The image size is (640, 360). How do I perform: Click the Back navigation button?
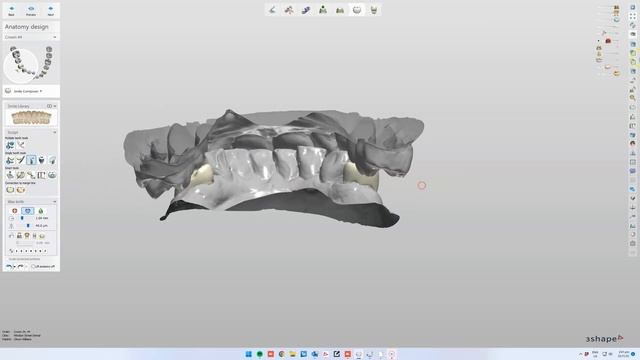pyautogui.click(x=11, y=11)
